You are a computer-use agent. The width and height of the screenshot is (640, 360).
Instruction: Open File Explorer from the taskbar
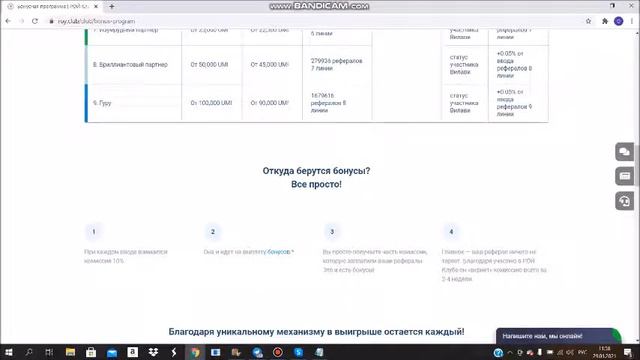tap(70, 352)
